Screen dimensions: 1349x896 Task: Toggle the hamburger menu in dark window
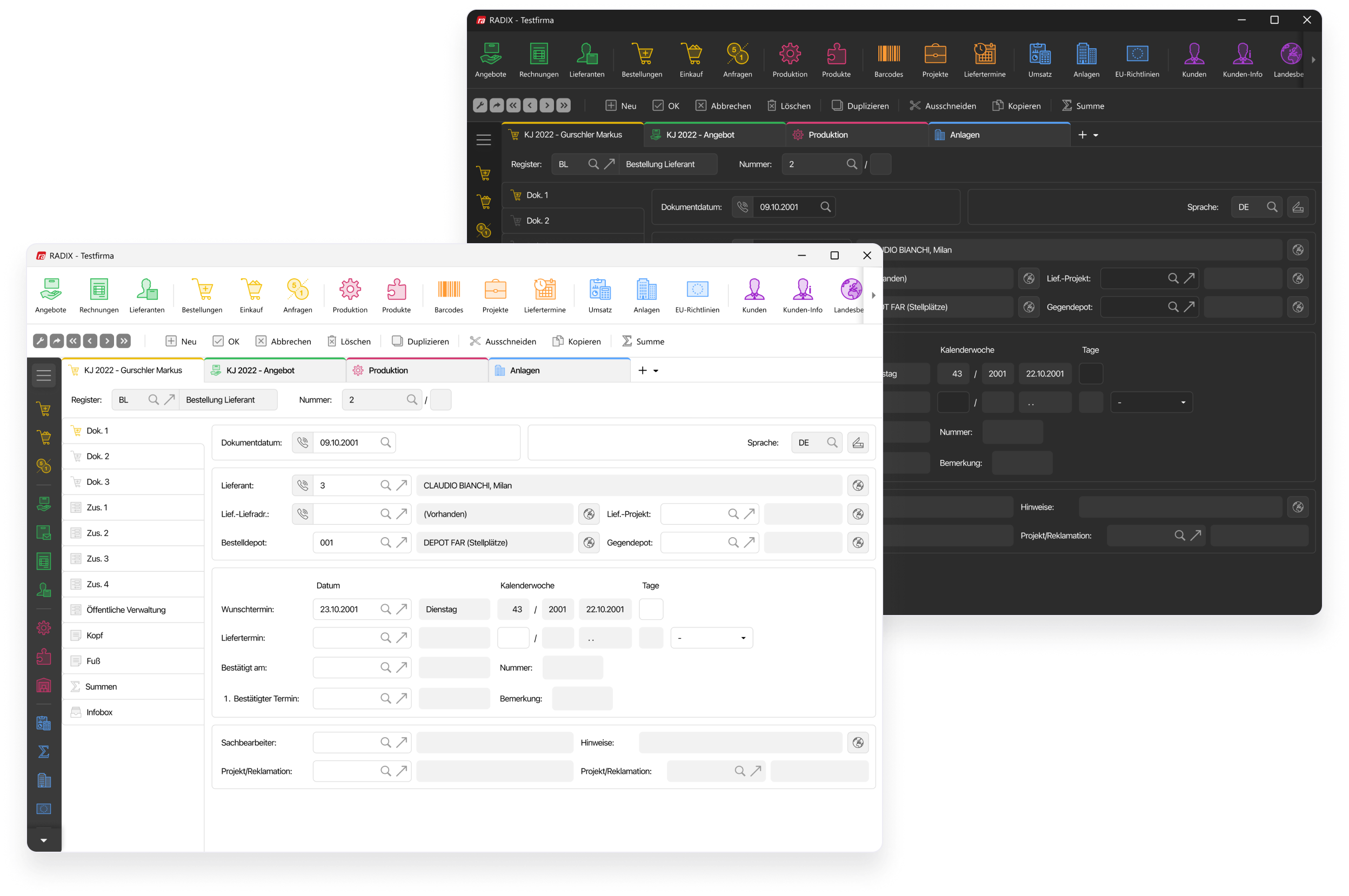[483, 139]
